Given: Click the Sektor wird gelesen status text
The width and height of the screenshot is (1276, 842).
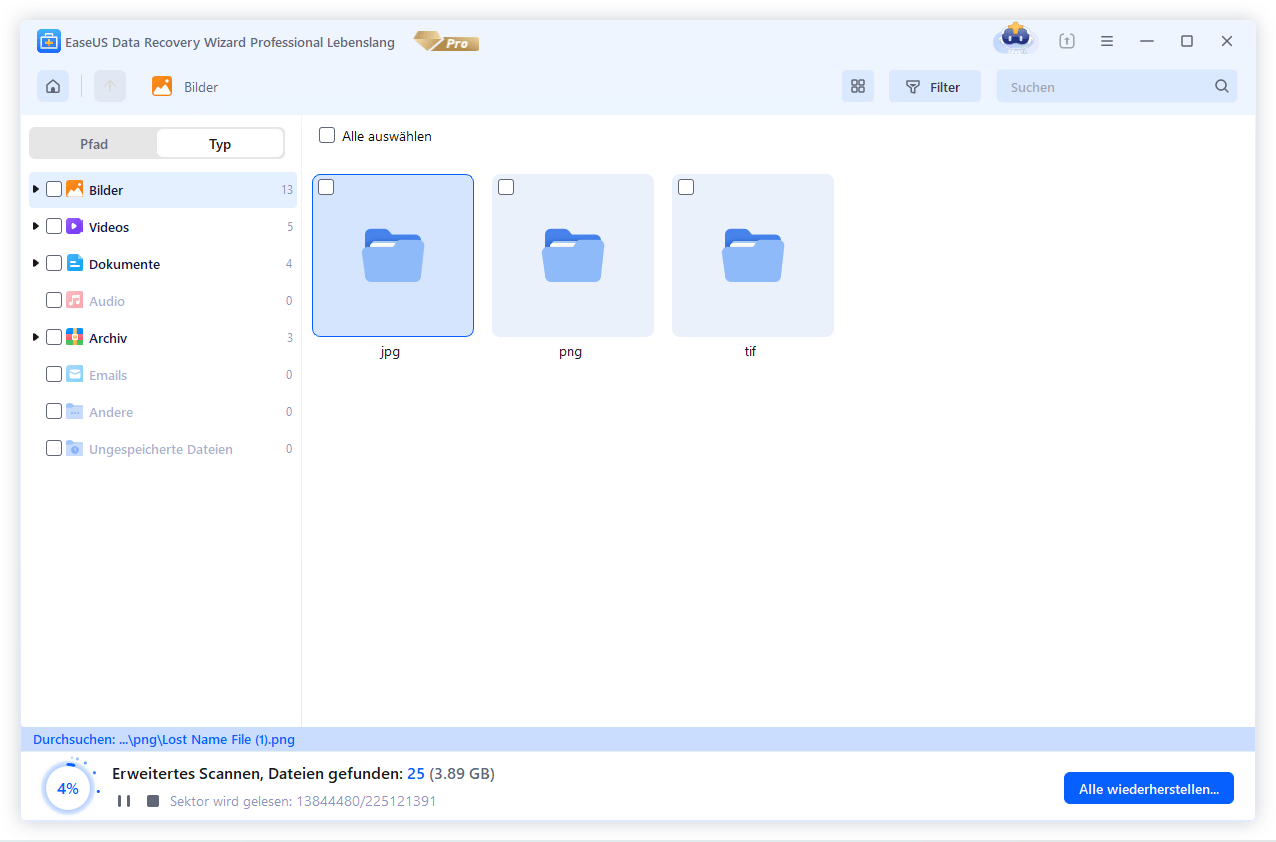Looking at the screenshot, I should tap(303, 801).
